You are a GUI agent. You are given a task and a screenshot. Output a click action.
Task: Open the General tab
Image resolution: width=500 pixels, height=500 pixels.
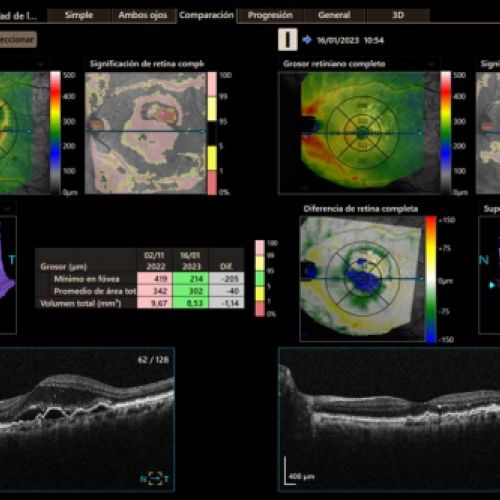click(334, 15)
